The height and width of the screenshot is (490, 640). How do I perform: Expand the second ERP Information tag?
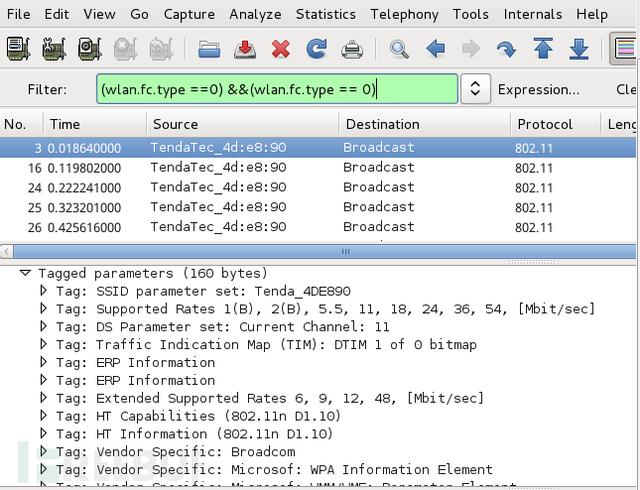point(43,380)
